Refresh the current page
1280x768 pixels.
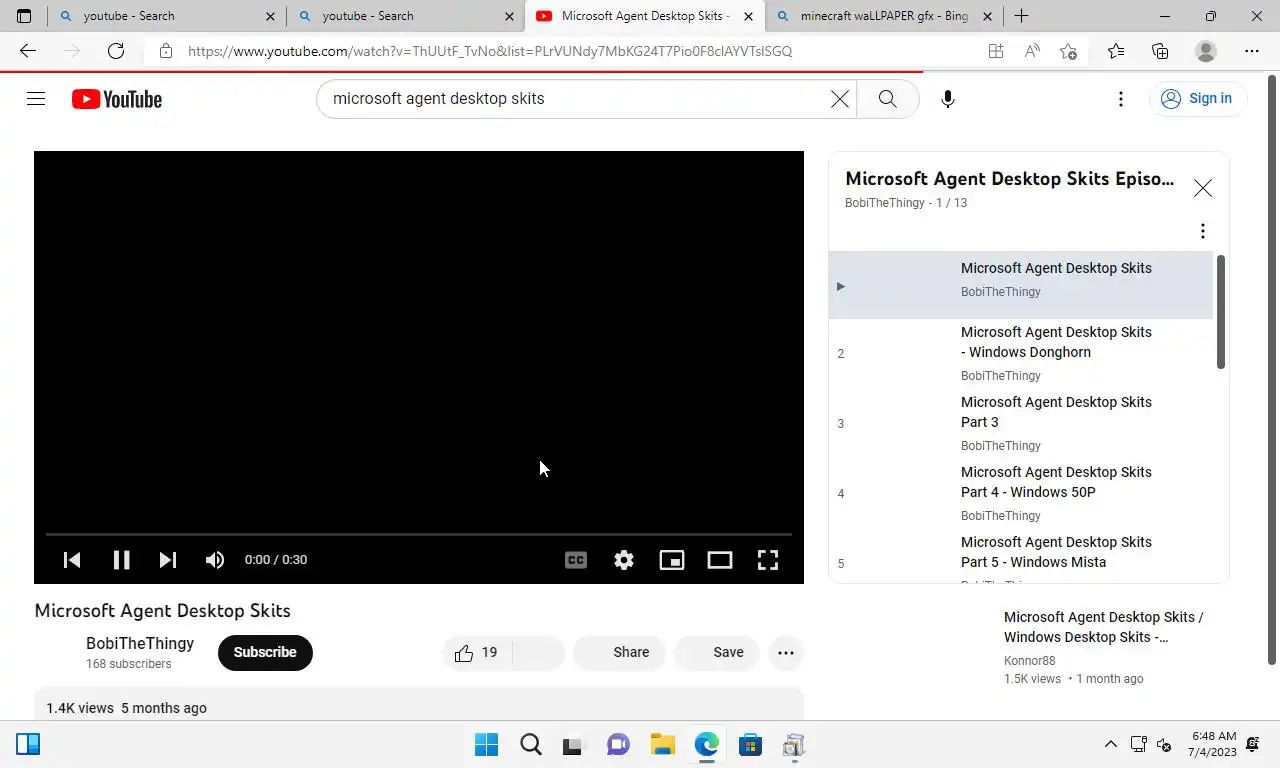[x=116, y=51]
